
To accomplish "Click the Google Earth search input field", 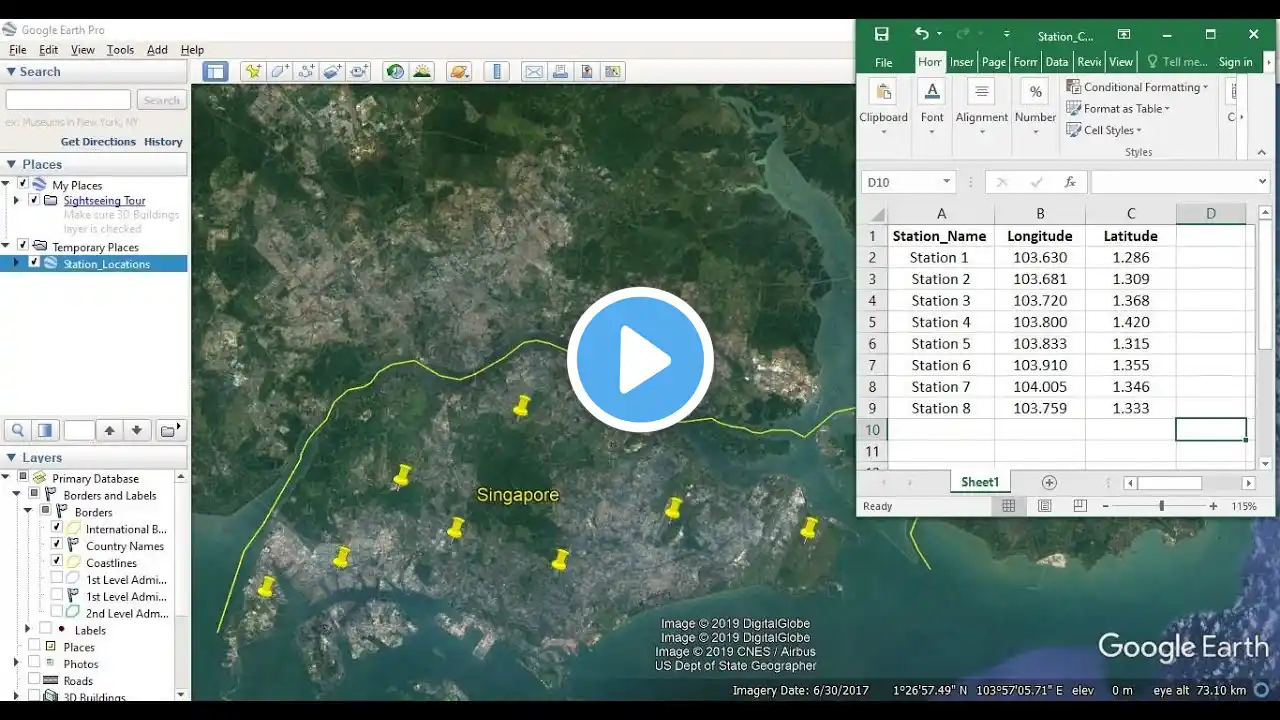I will [68, 100].
